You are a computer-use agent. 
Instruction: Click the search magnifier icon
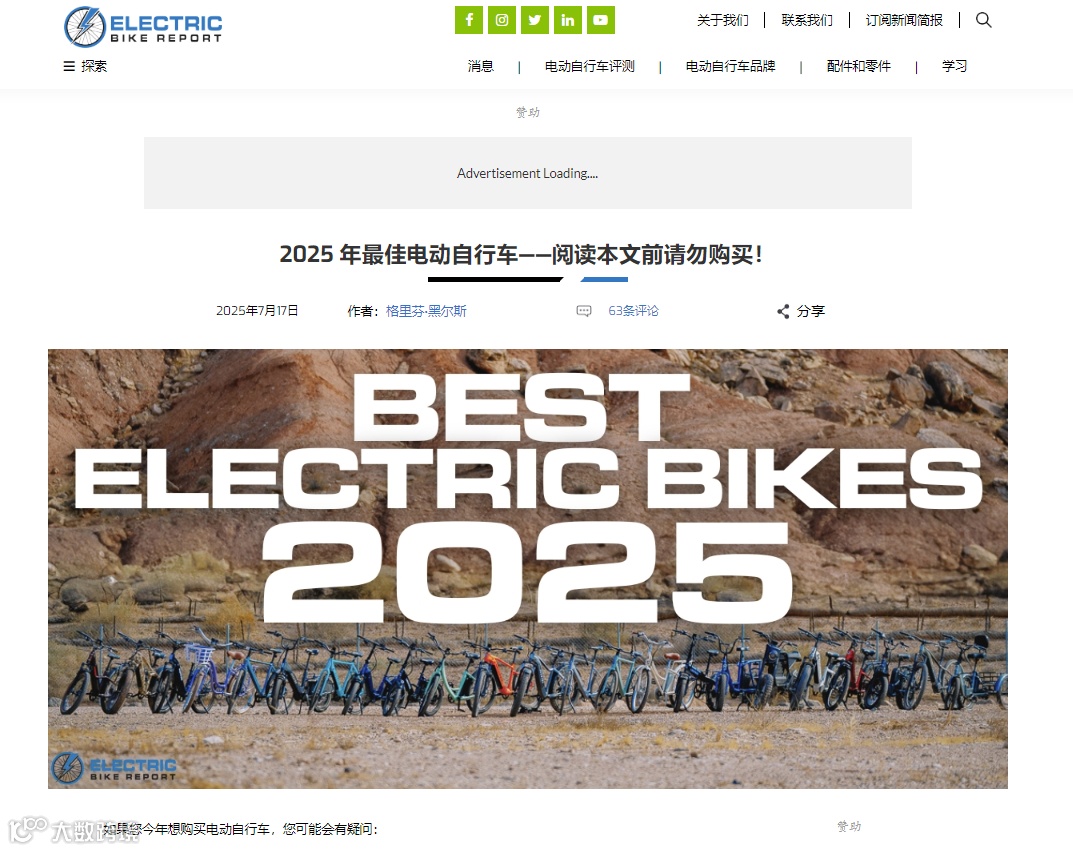pyautogui.click(x=983, y=20)
